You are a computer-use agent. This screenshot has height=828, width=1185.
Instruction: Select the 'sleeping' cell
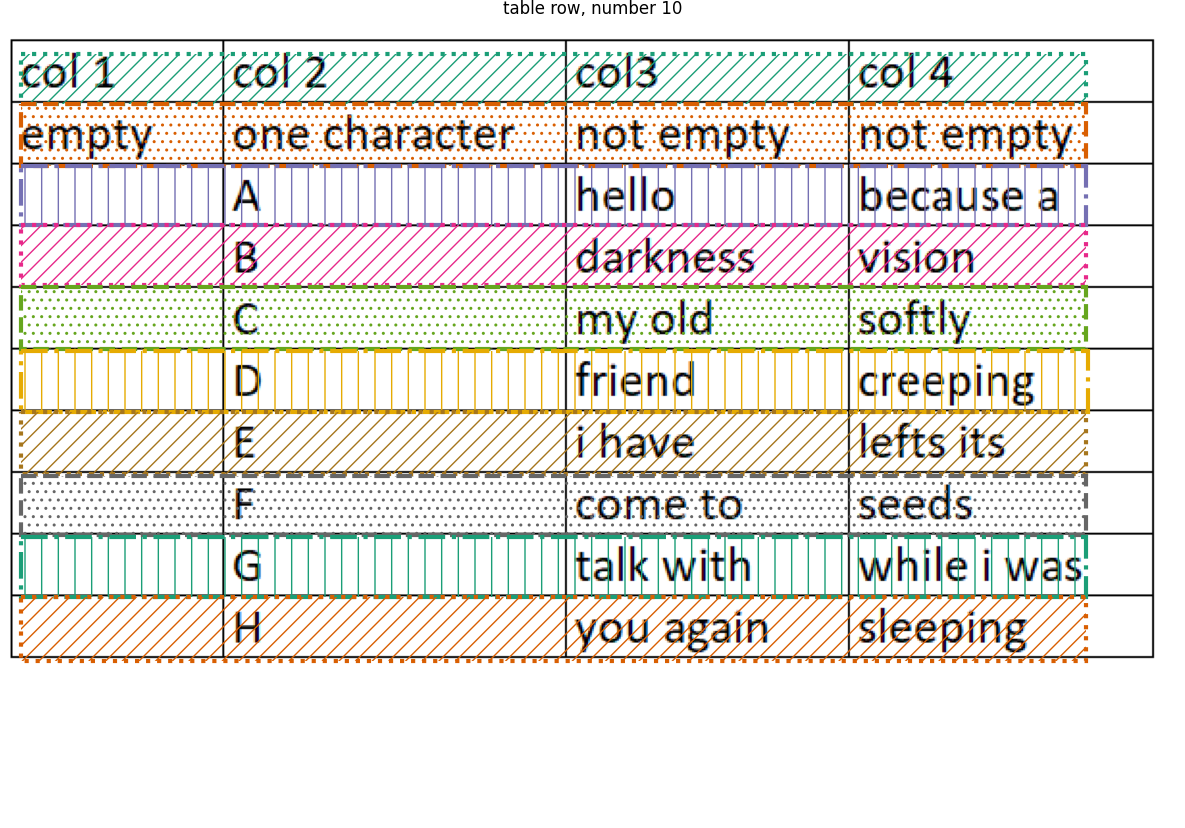click(1001, 626)
